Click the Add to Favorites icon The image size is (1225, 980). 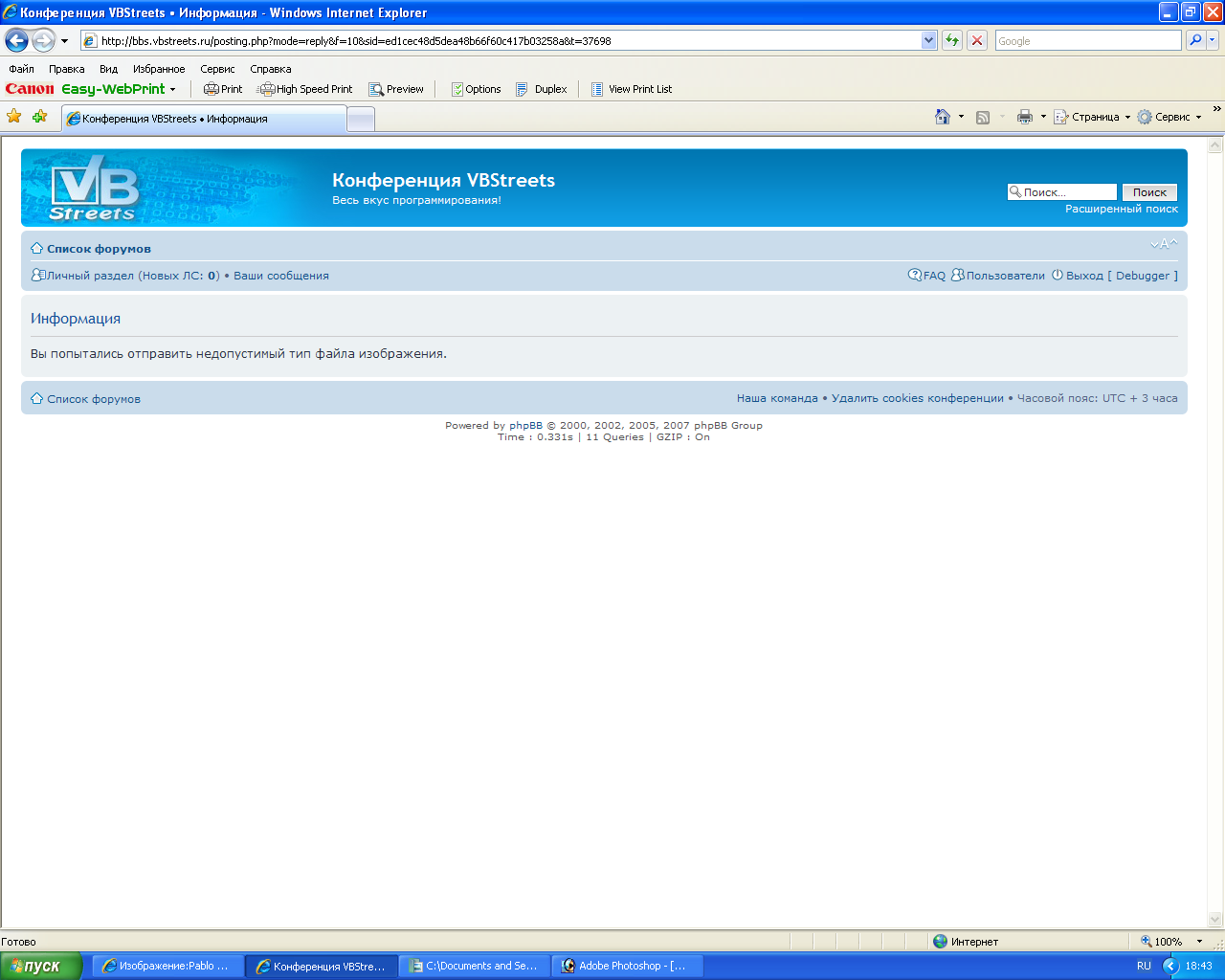tap(39, 116)
